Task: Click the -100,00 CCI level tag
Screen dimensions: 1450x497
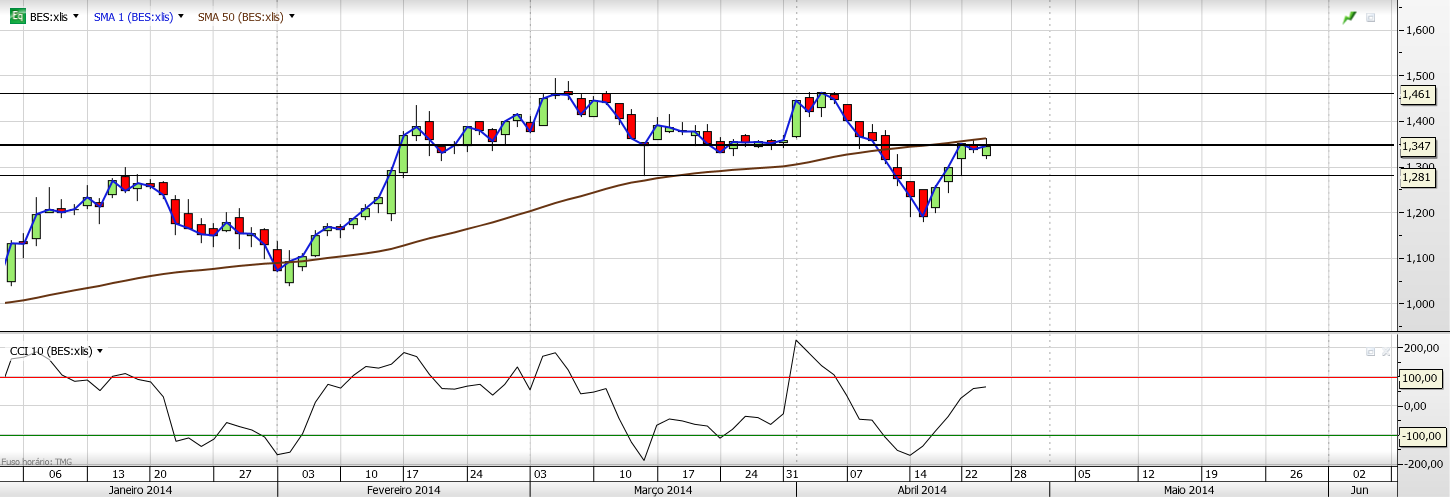Action: [x=1422, y=436]
